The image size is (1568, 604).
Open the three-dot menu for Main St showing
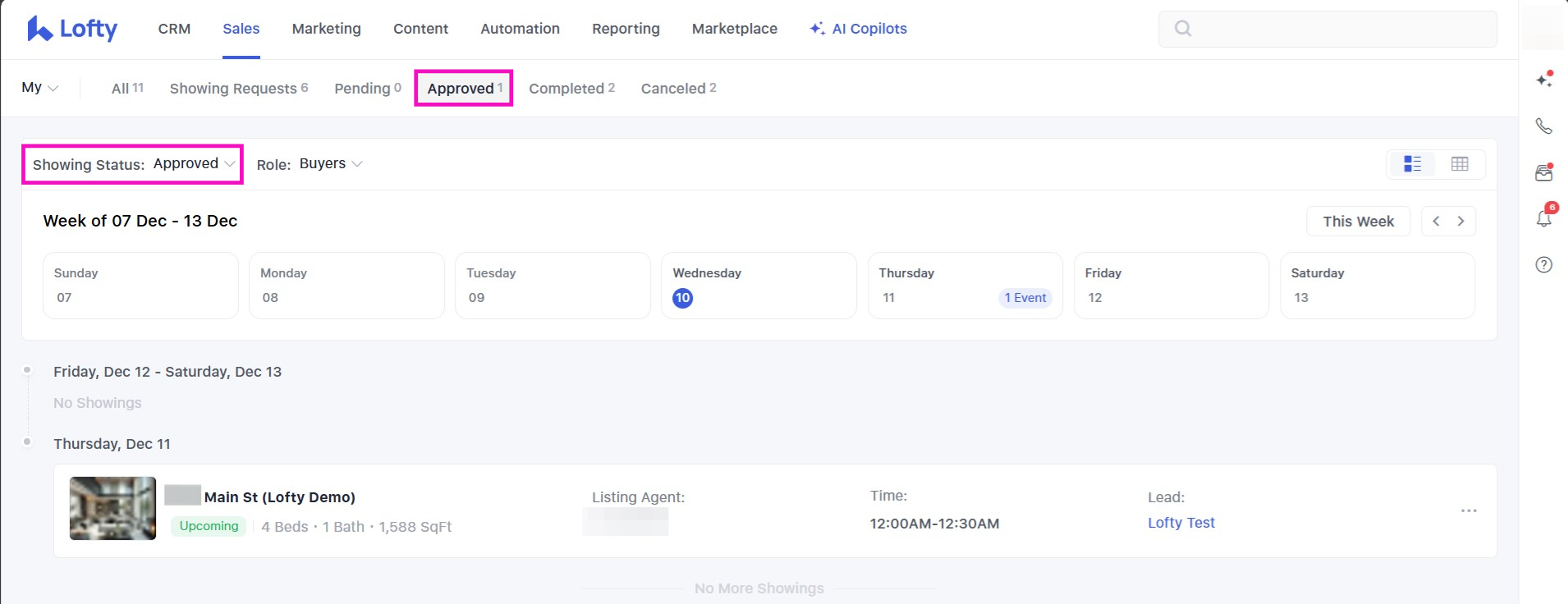[1468, 510]
